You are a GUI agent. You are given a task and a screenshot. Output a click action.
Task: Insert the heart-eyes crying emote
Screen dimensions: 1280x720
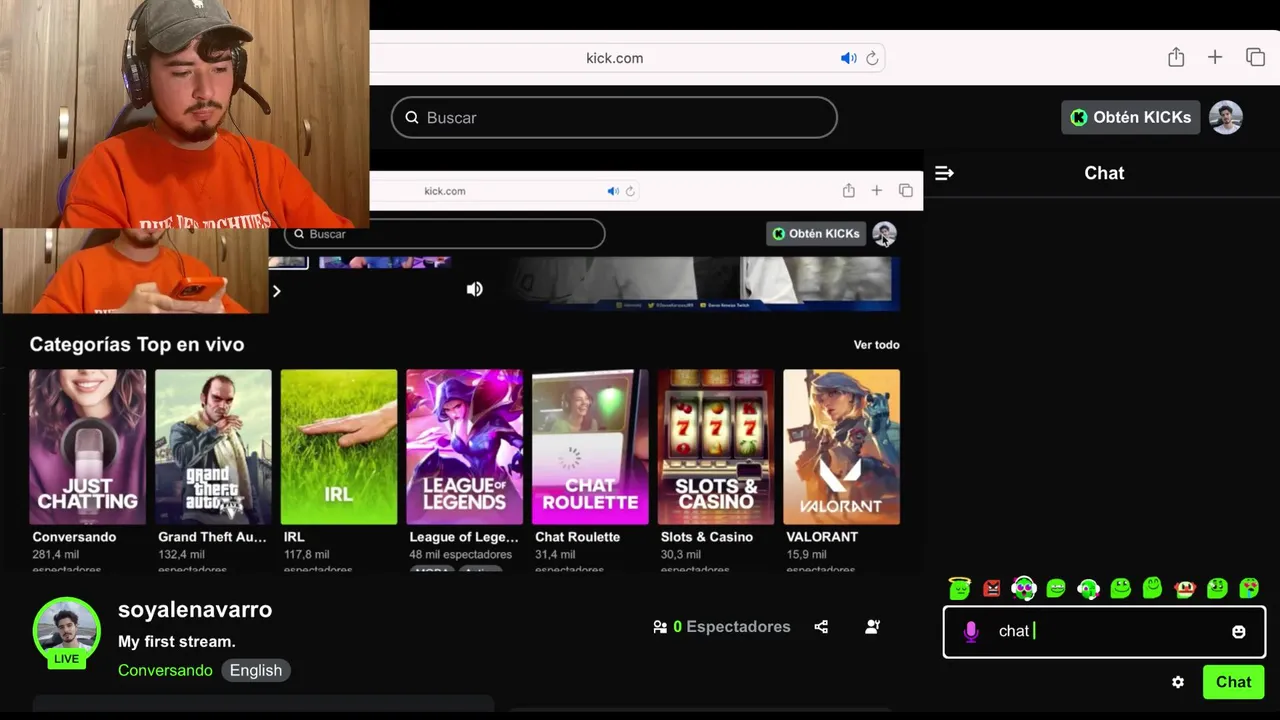click(1249, 588)
